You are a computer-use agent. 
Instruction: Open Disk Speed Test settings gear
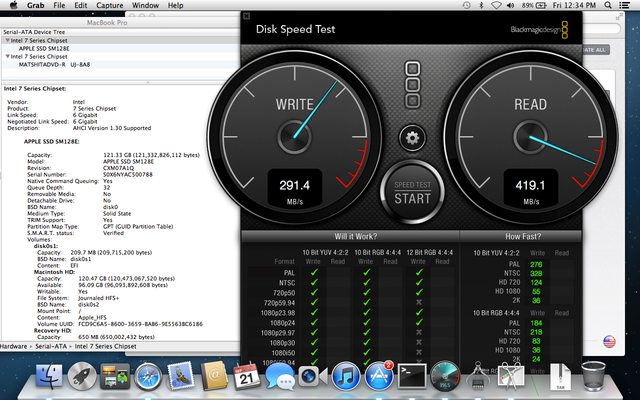412,138
